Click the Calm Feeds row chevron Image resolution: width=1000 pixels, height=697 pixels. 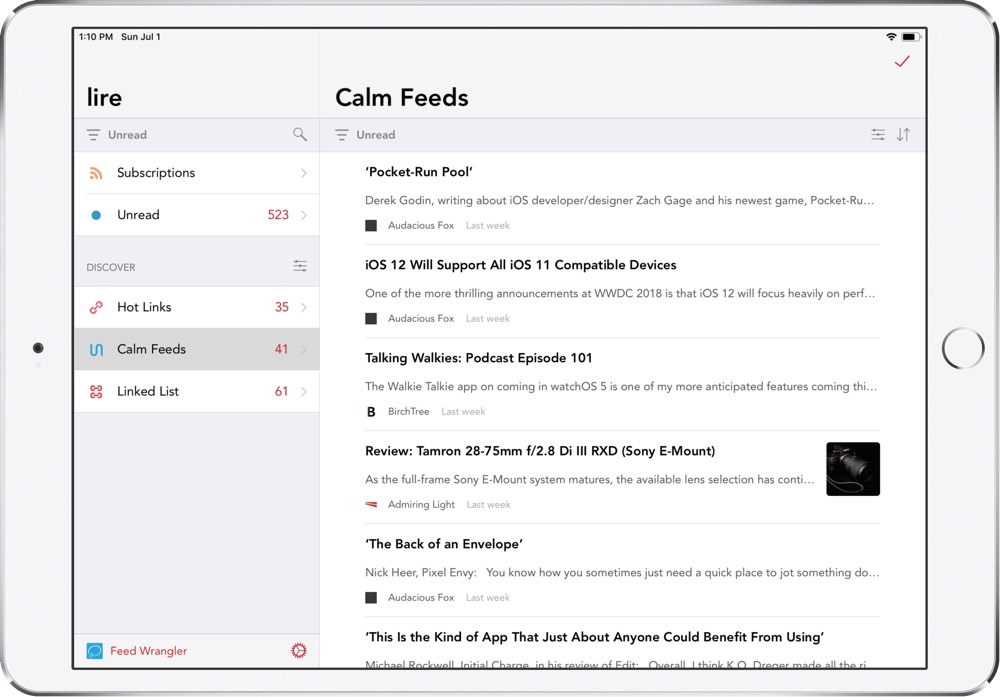pos(304,349)
